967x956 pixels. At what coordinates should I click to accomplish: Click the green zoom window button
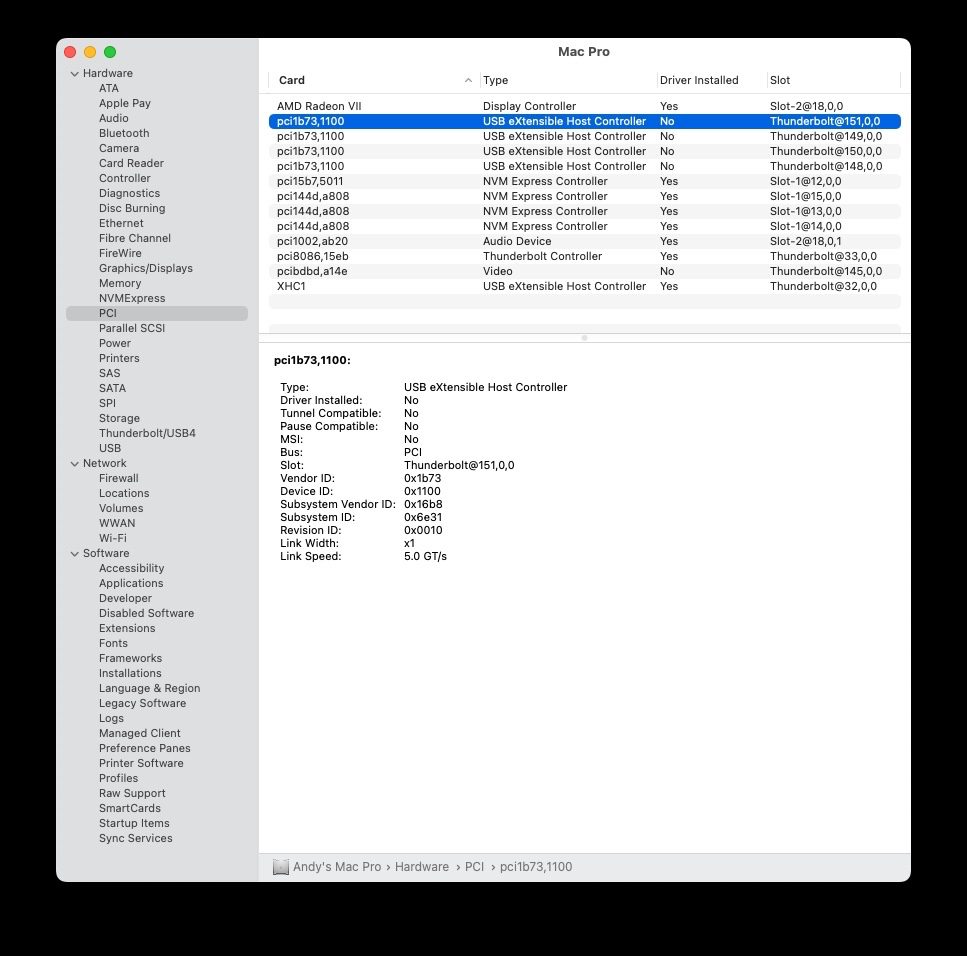pyautogui.click(x=110, y=52)
